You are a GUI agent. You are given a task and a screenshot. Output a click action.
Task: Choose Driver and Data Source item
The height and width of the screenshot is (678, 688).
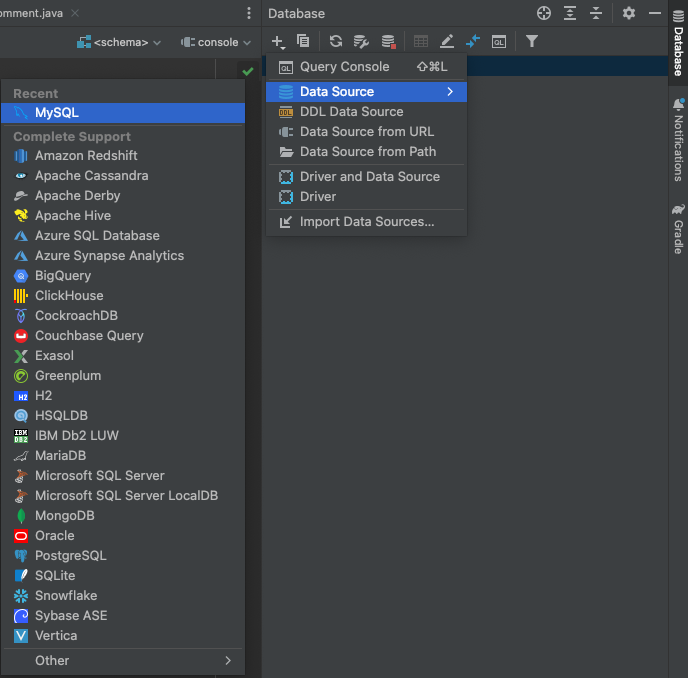click(x=366, y=177)
